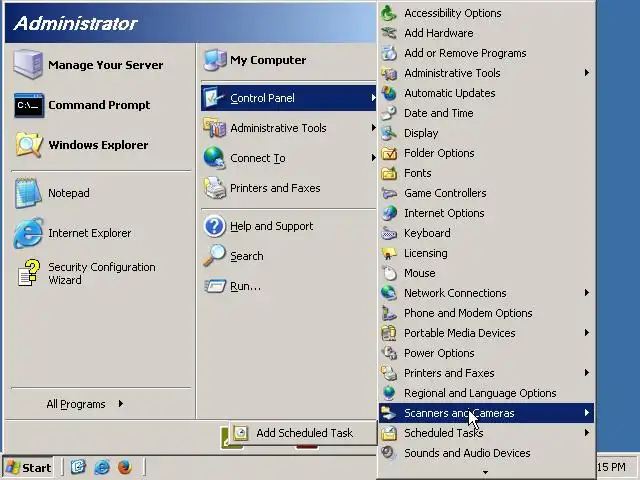Choose Add Scheduled Task

302,433
